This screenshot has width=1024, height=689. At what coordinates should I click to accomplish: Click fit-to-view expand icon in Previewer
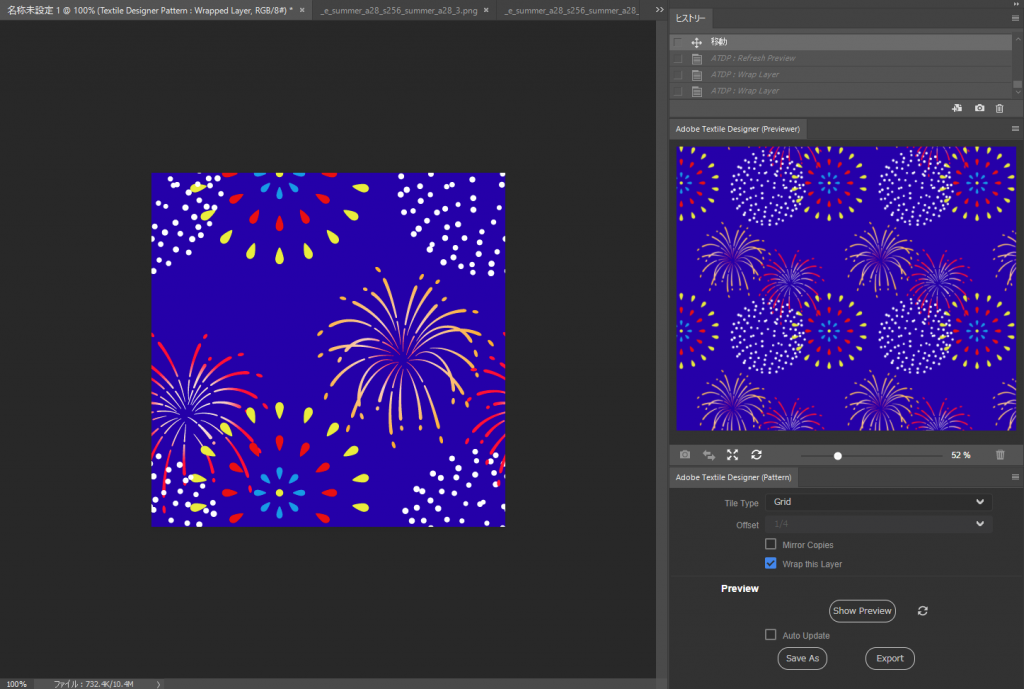pyautogui.click(x=732, y=455)
